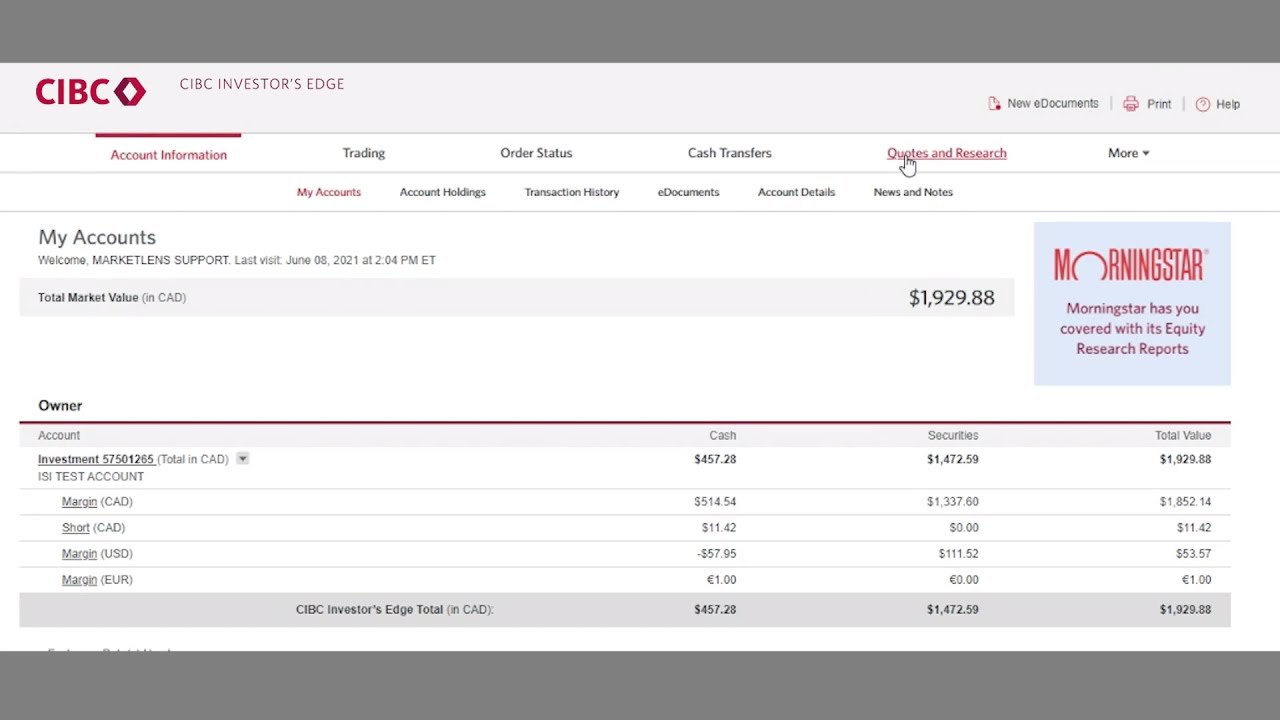Screen dimensions: 1280x720
Task: Open Account Details submenu item
Action: pos(796,192)
